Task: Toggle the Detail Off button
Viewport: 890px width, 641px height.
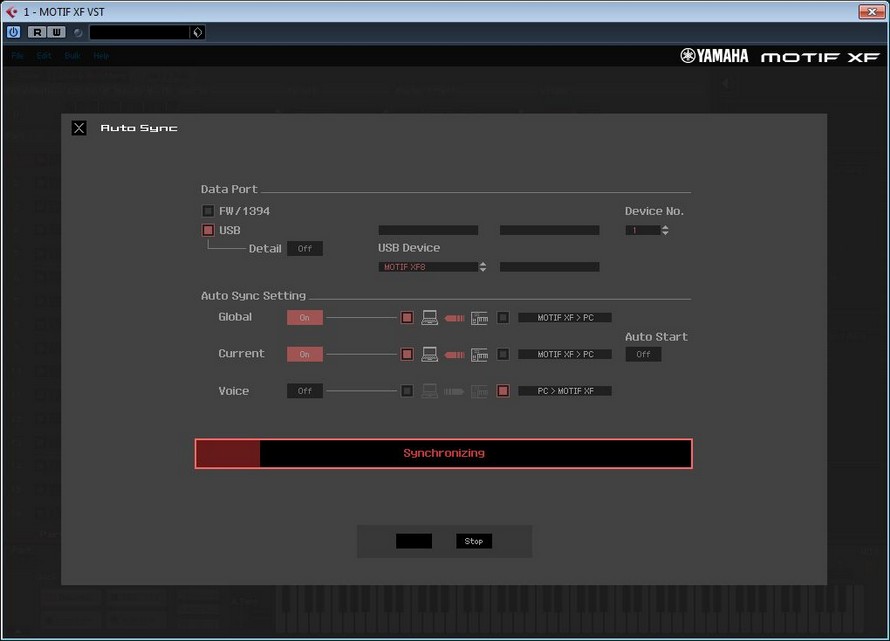Action: click(304, 249)
